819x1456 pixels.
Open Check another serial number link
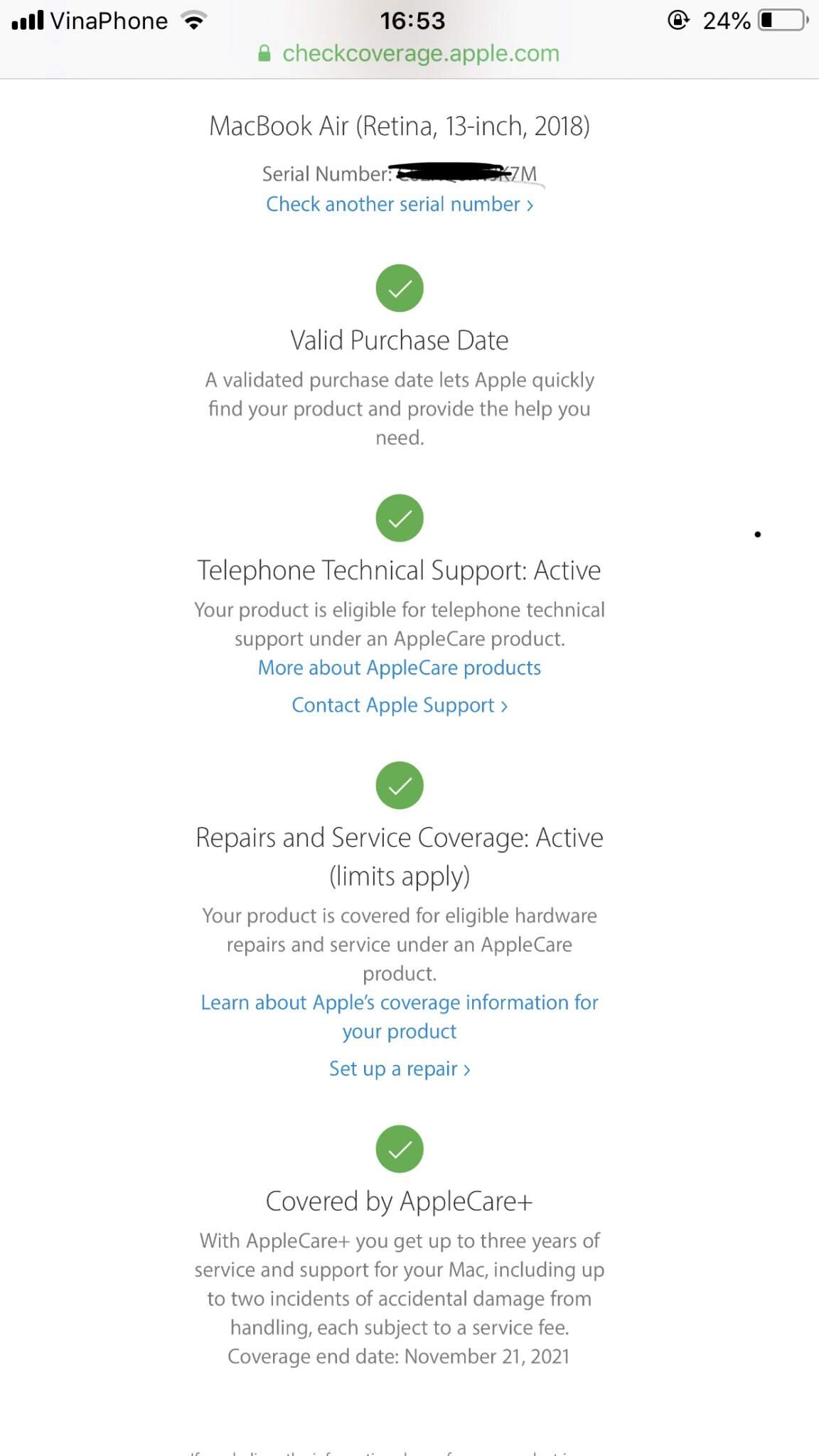coord(400,205)
